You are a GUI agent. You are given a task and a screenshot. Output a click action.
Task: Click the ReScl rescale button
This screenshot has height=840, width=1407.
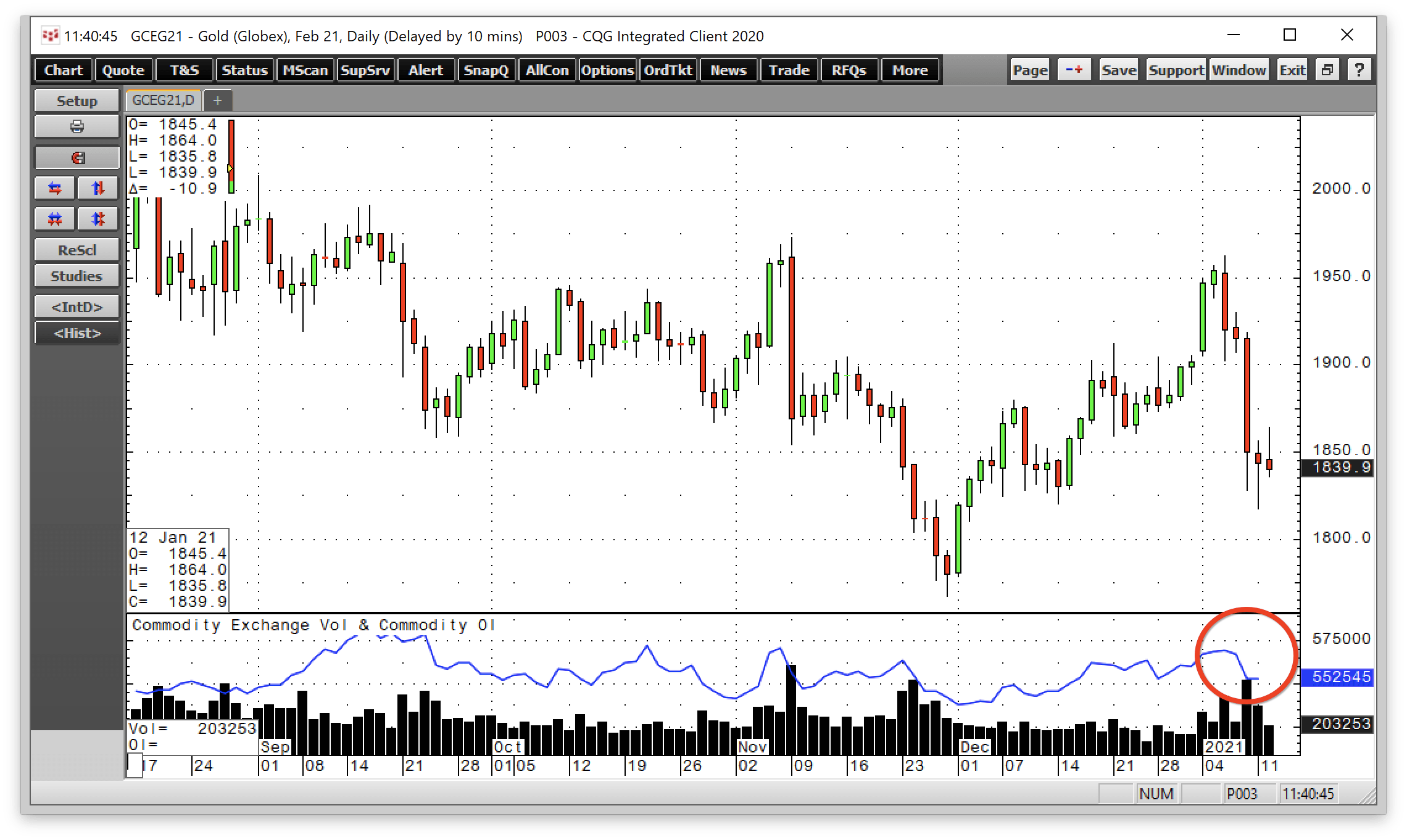pos(77,250)
